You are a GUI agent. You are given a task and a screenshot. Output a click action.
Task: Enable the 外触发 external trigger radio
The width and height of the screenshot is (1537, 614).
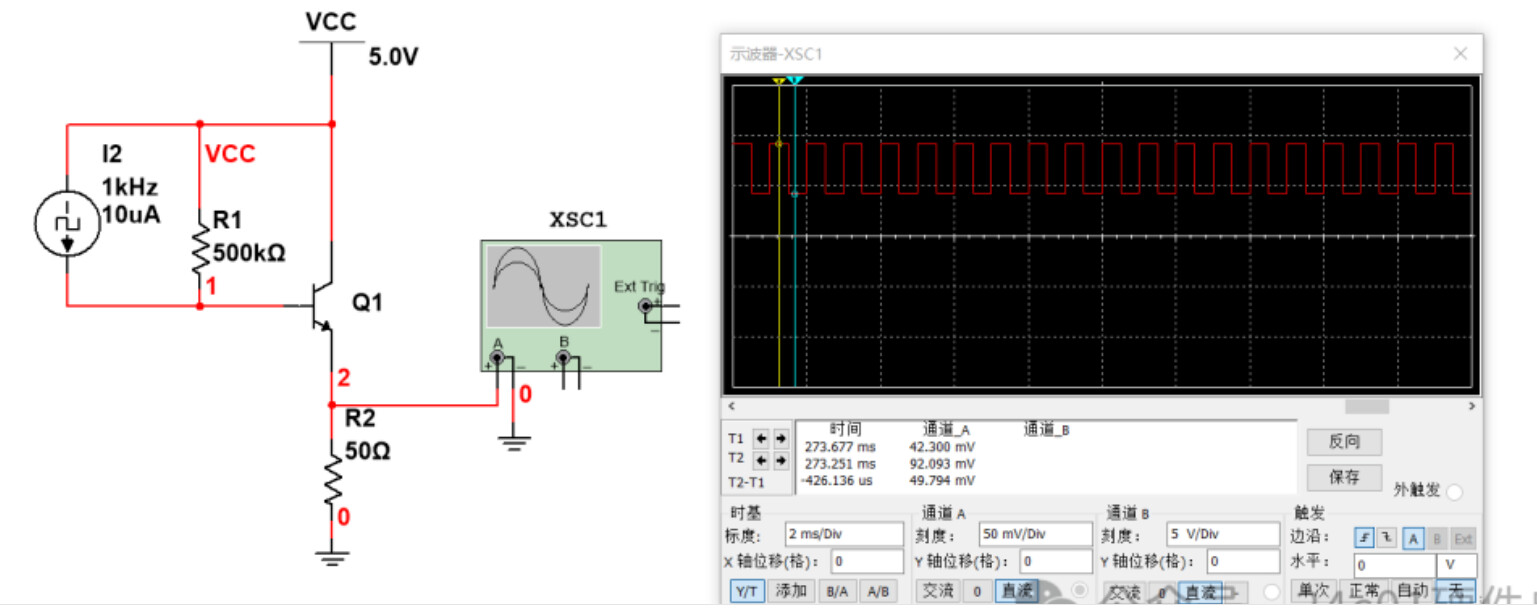click(1454, 491)
